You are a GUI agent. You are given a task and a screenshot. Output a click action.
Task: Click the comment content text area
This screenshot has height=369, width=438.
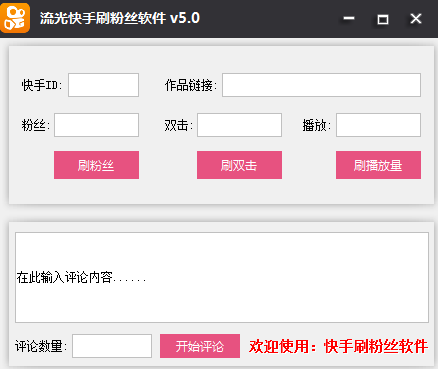(222, 277)
